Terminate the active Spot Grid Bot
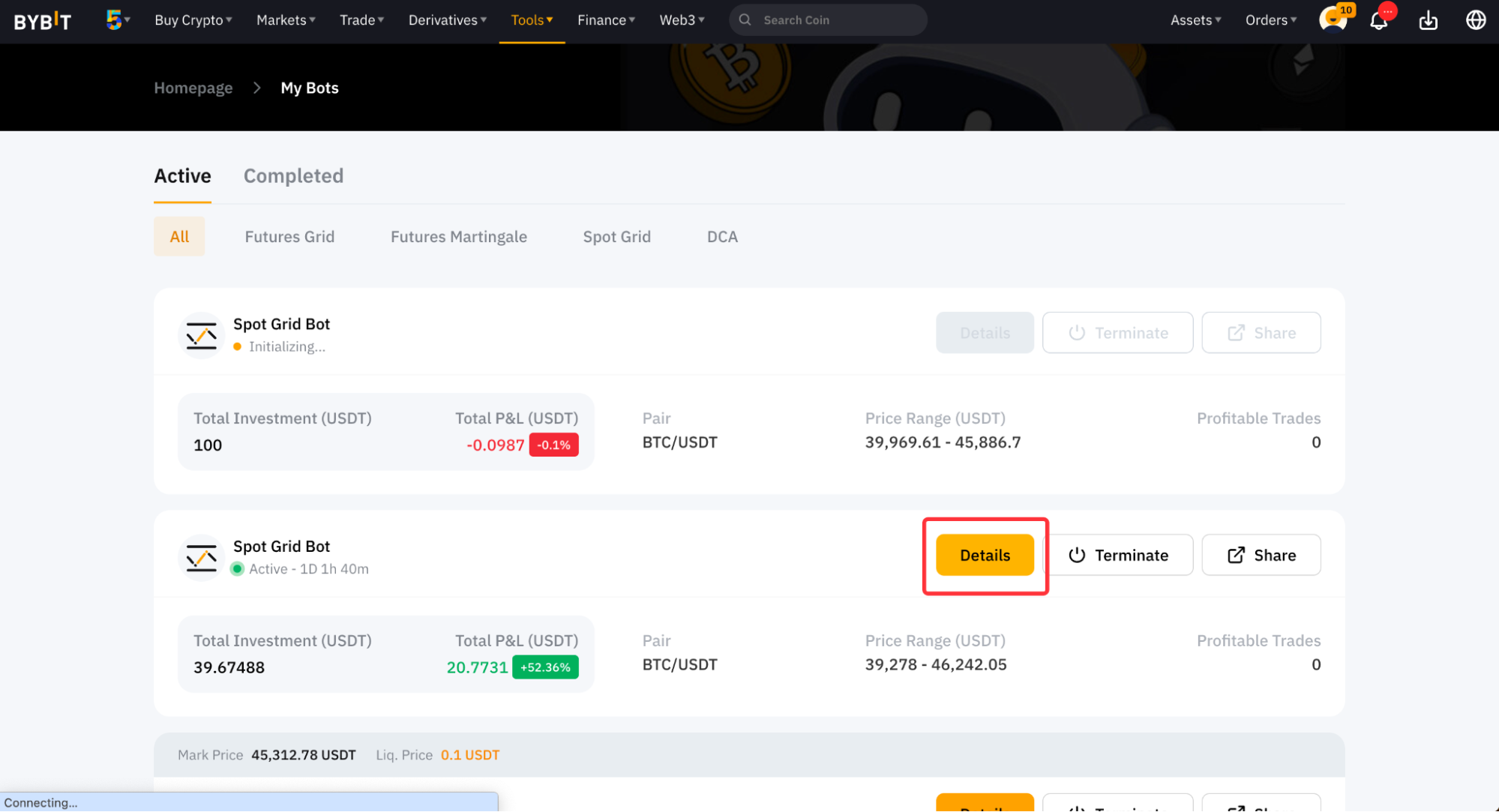1499x812 pixels. point(1117,556)
